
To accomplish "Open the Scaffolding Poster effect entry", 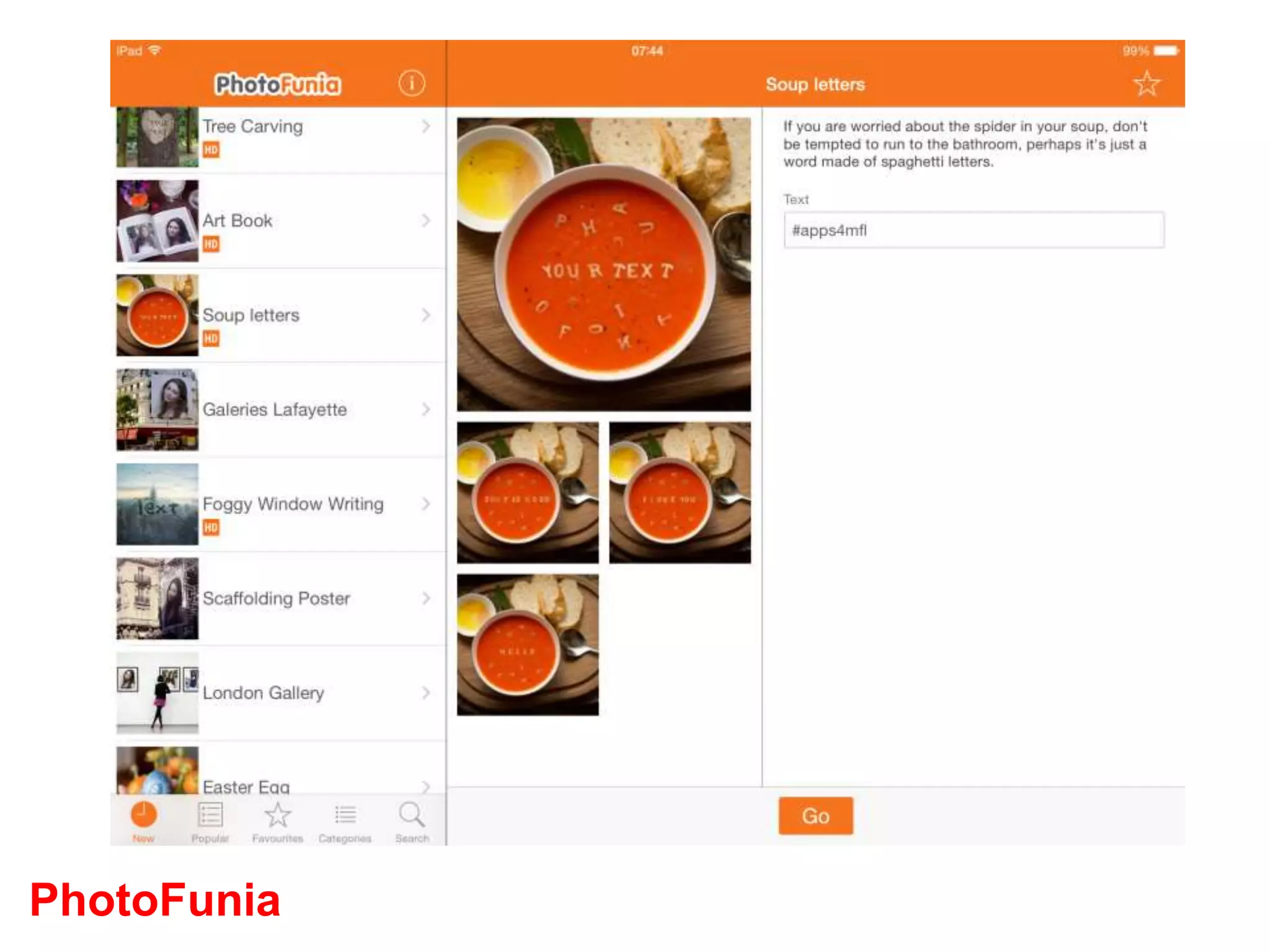I will point(277,599).
